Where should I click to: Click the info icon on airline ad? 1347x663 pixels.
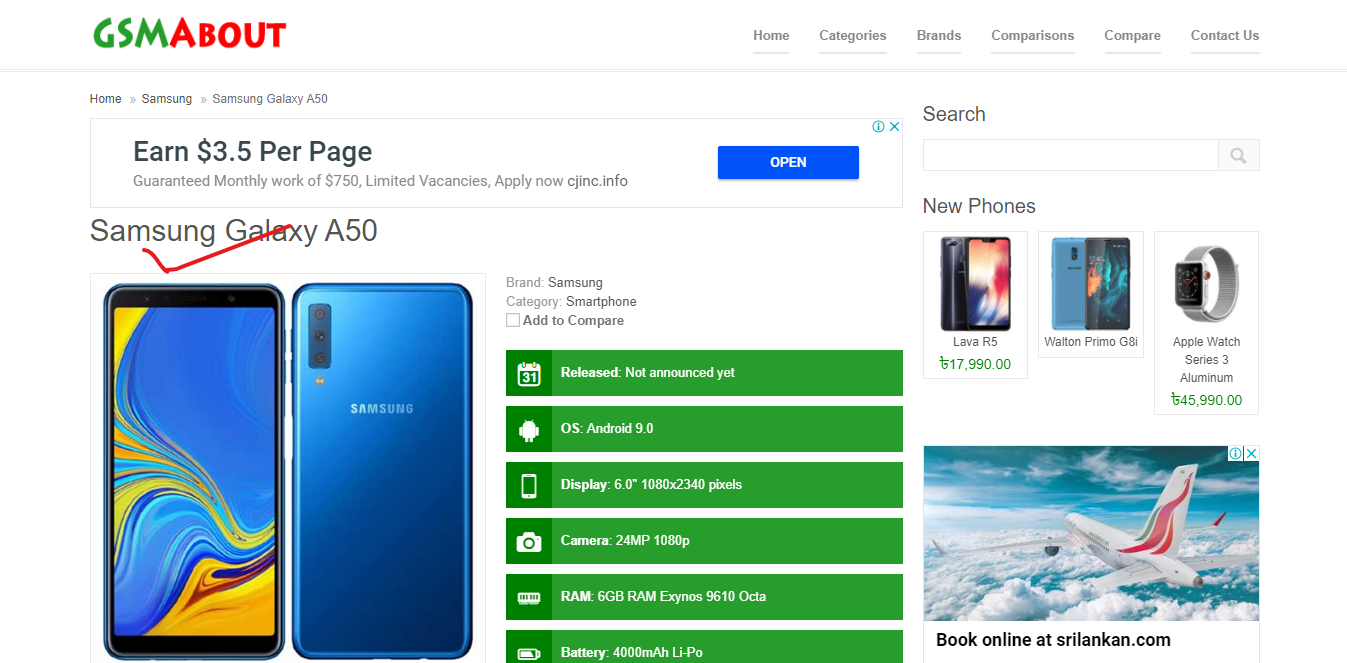(x=1235, y=453)
